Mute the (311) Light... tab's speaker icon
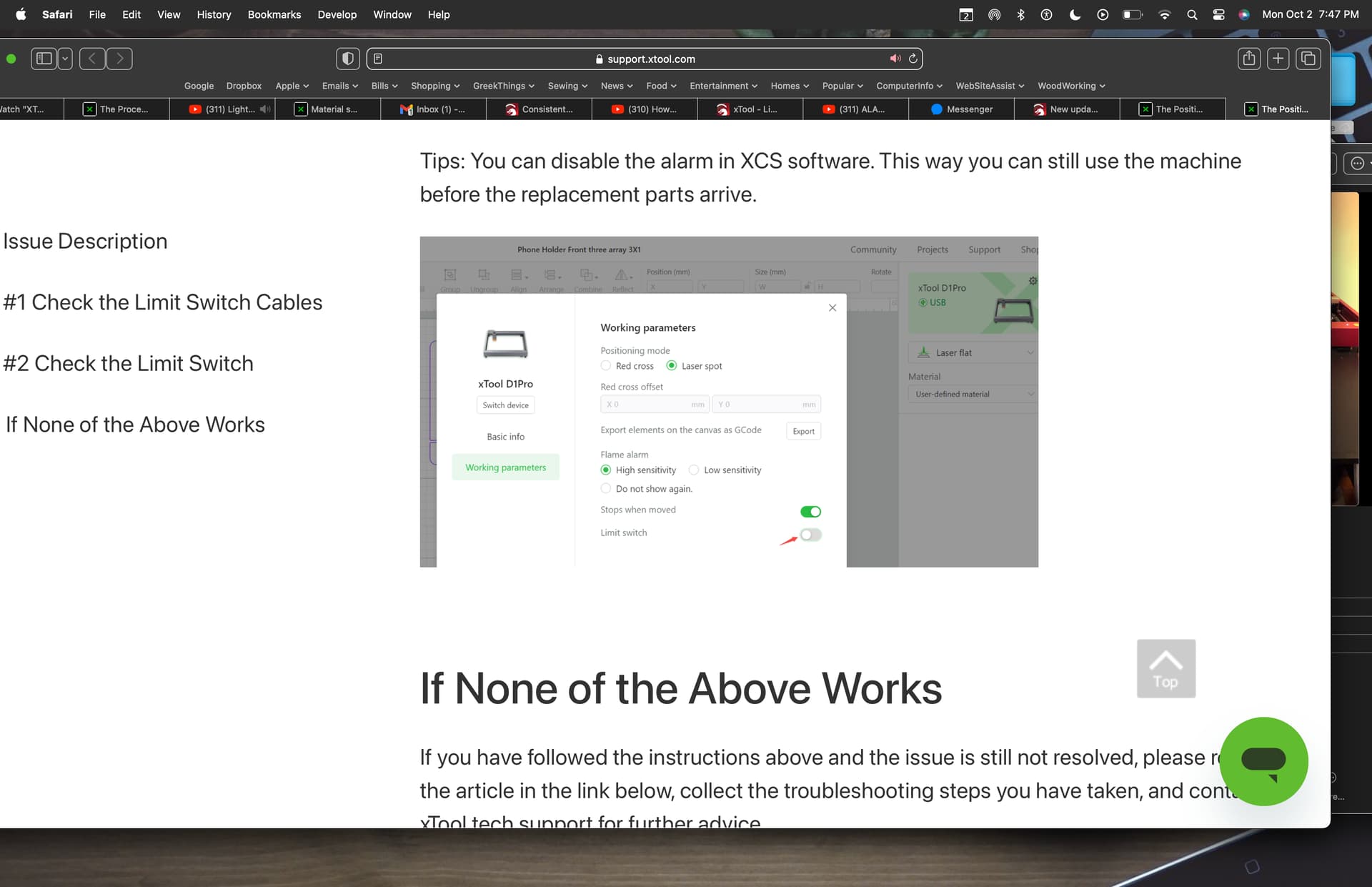 [x=265, y=109]
